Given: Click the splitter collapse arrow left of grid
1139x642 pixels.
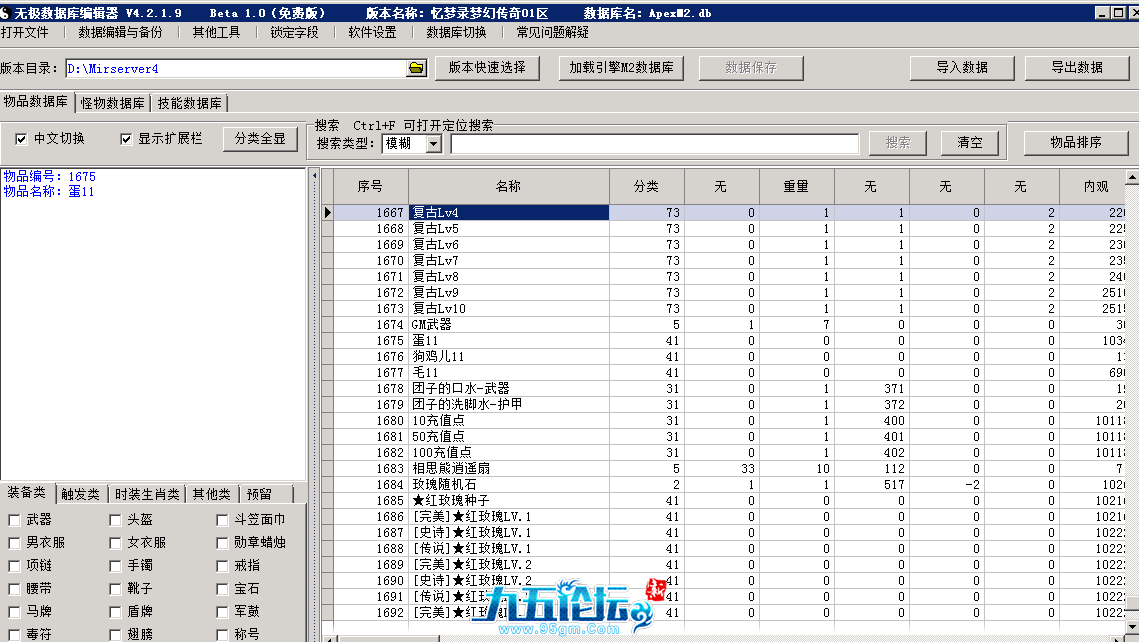Looking at the screenshot, I should (314, 175).
